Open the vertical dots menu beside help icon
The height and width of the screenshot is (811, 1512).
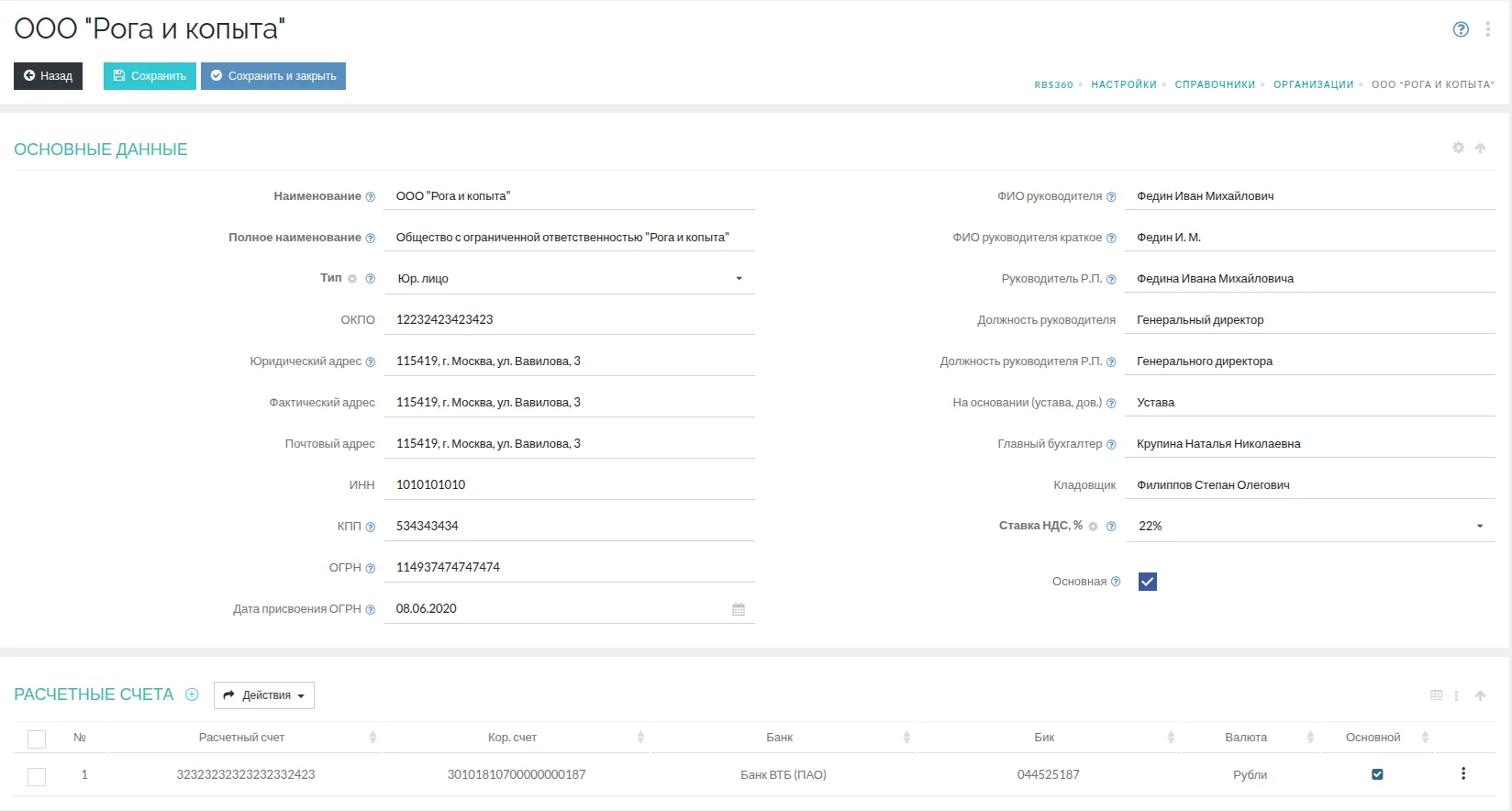(1487, 29)
